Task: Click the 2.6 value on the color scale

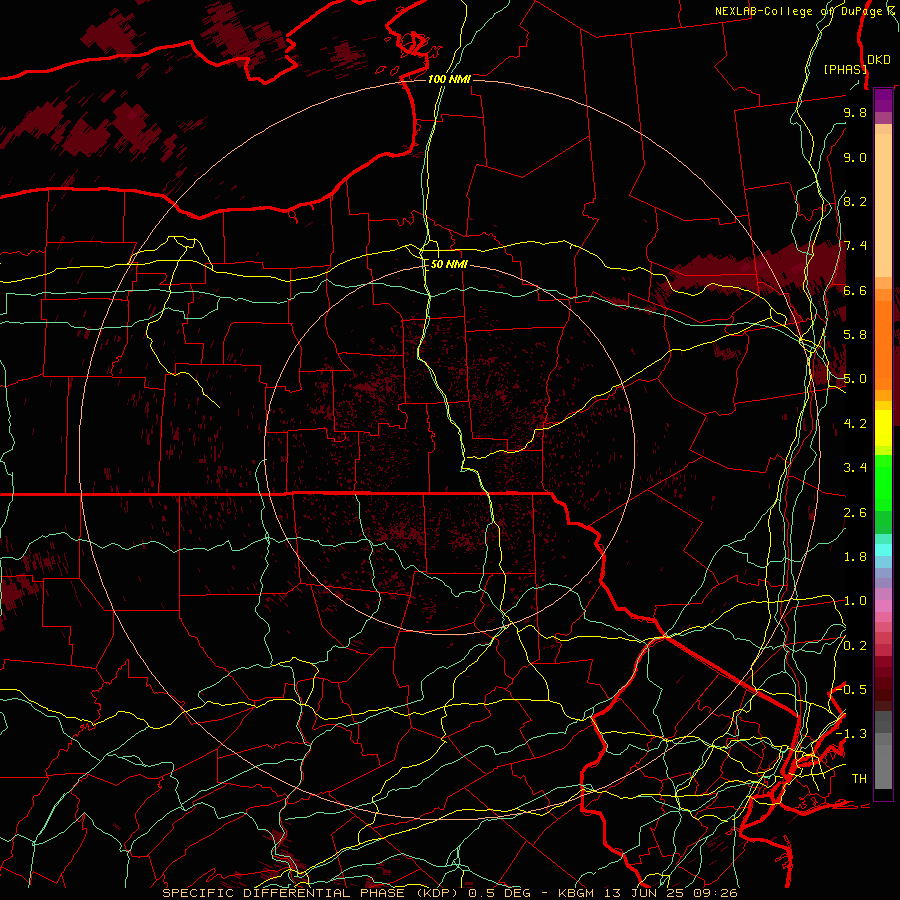Action: point(855,513)
